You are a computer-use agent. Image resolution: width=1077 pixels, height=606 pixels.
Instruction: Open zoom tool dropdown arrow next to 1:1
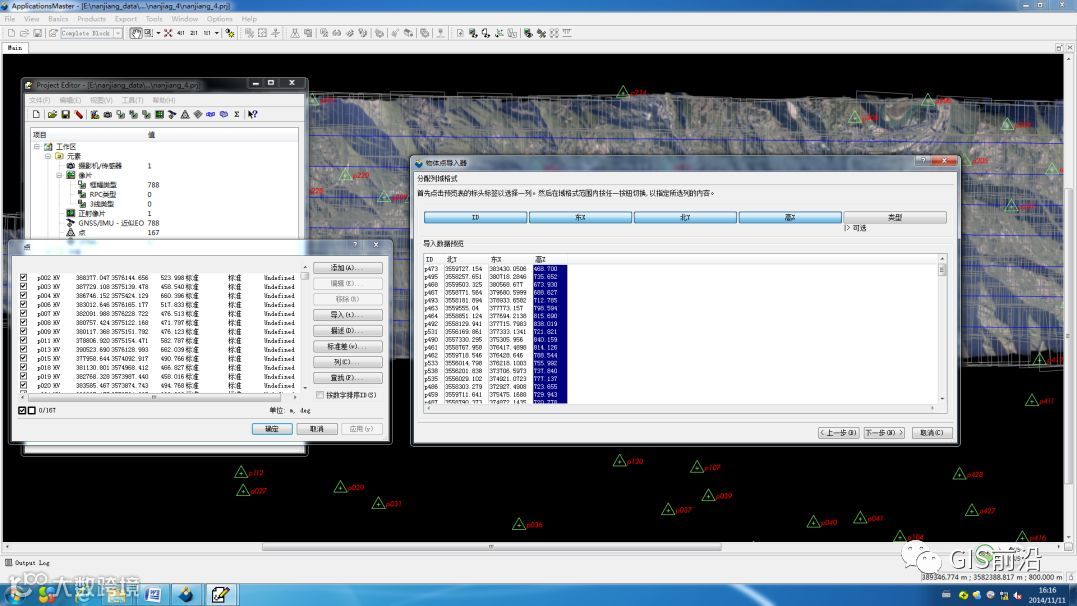point(217,33)
